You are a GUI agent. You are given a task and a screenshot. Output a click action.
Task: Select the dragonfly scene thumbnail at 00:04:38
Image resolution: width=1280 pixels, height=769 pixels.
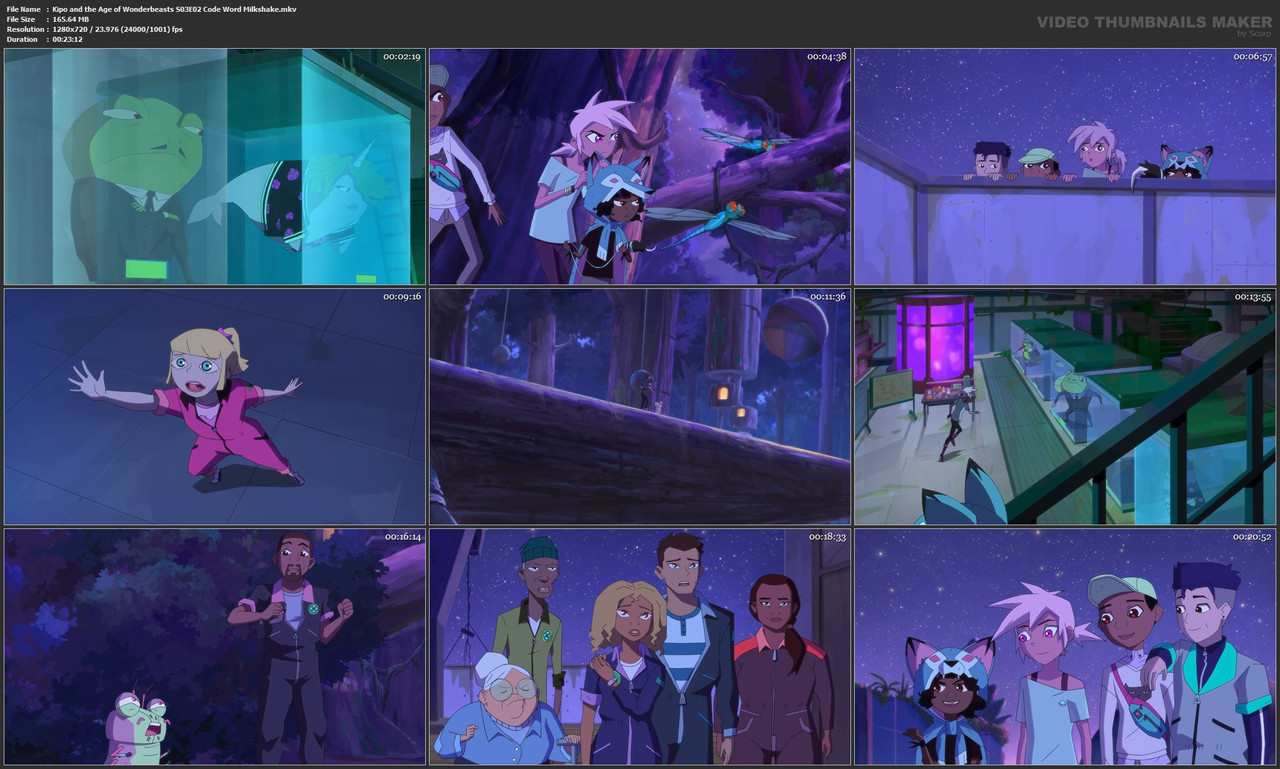coord(640,167)
